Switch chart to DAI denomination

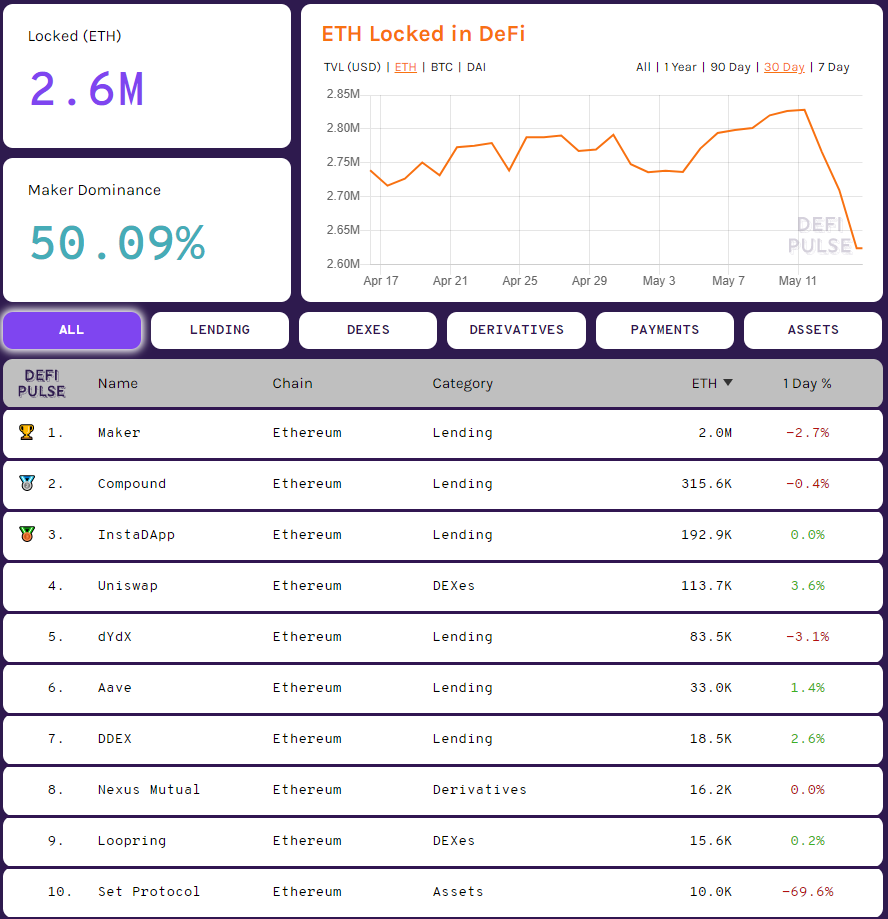tap(477, 67)
